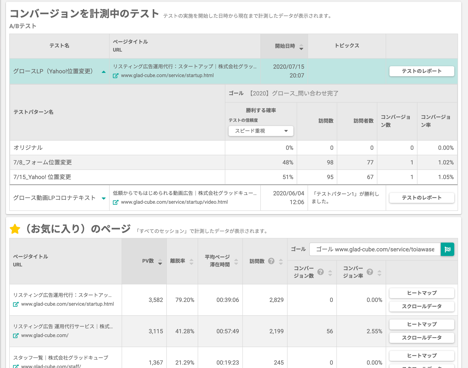The image size is (468, 368).
Task: Click the yellow favorites star icon
Action: pyautogui.click(x=15, y=229)
